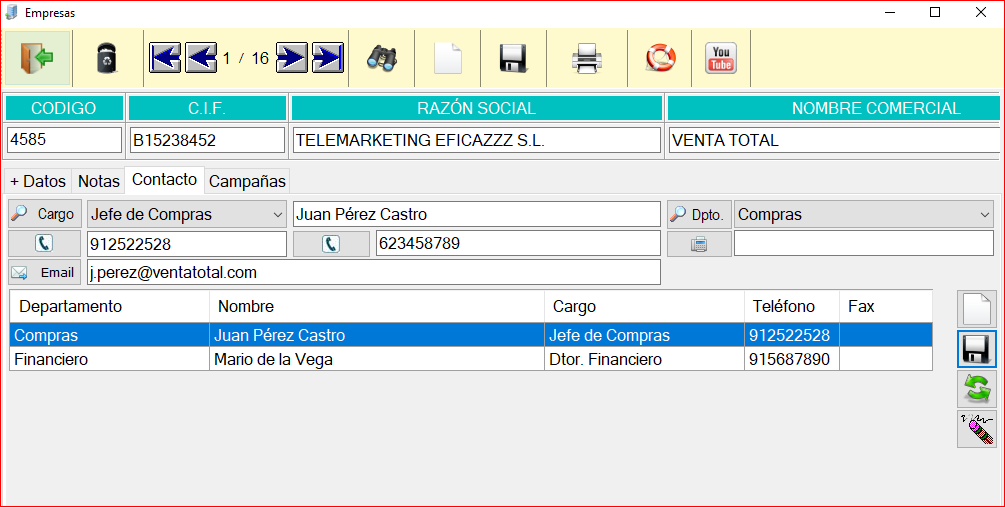Screen dimensions: 1005x507
Task: Switch to the Notas tab
Action: pyautogui.click(x=99, y=181)
